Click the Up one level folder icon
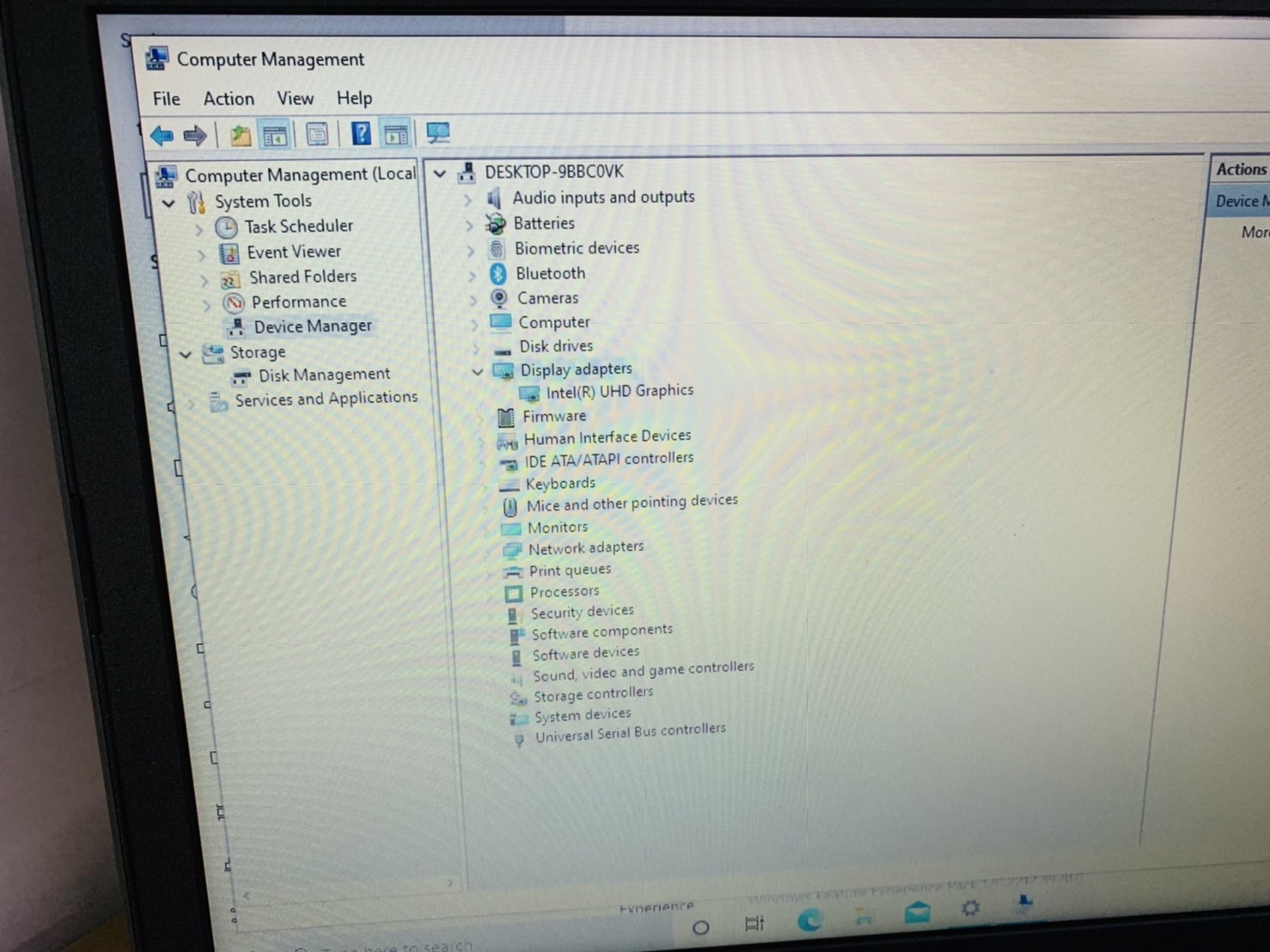The image size is (1270, 952). click(x=241, y=135)
